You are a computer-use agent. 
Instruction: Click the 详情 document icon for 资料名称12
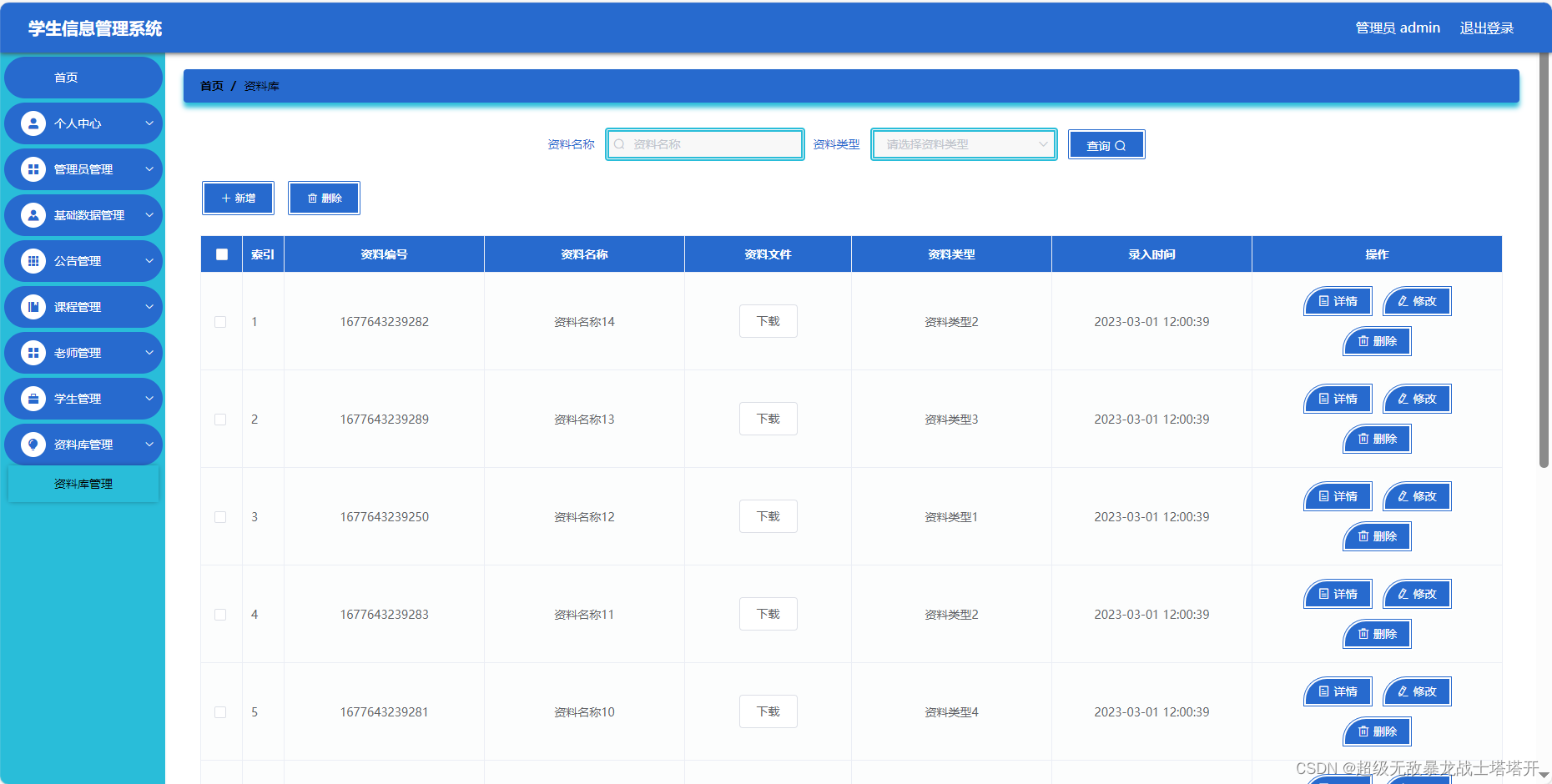click(x=1324, y=496)
